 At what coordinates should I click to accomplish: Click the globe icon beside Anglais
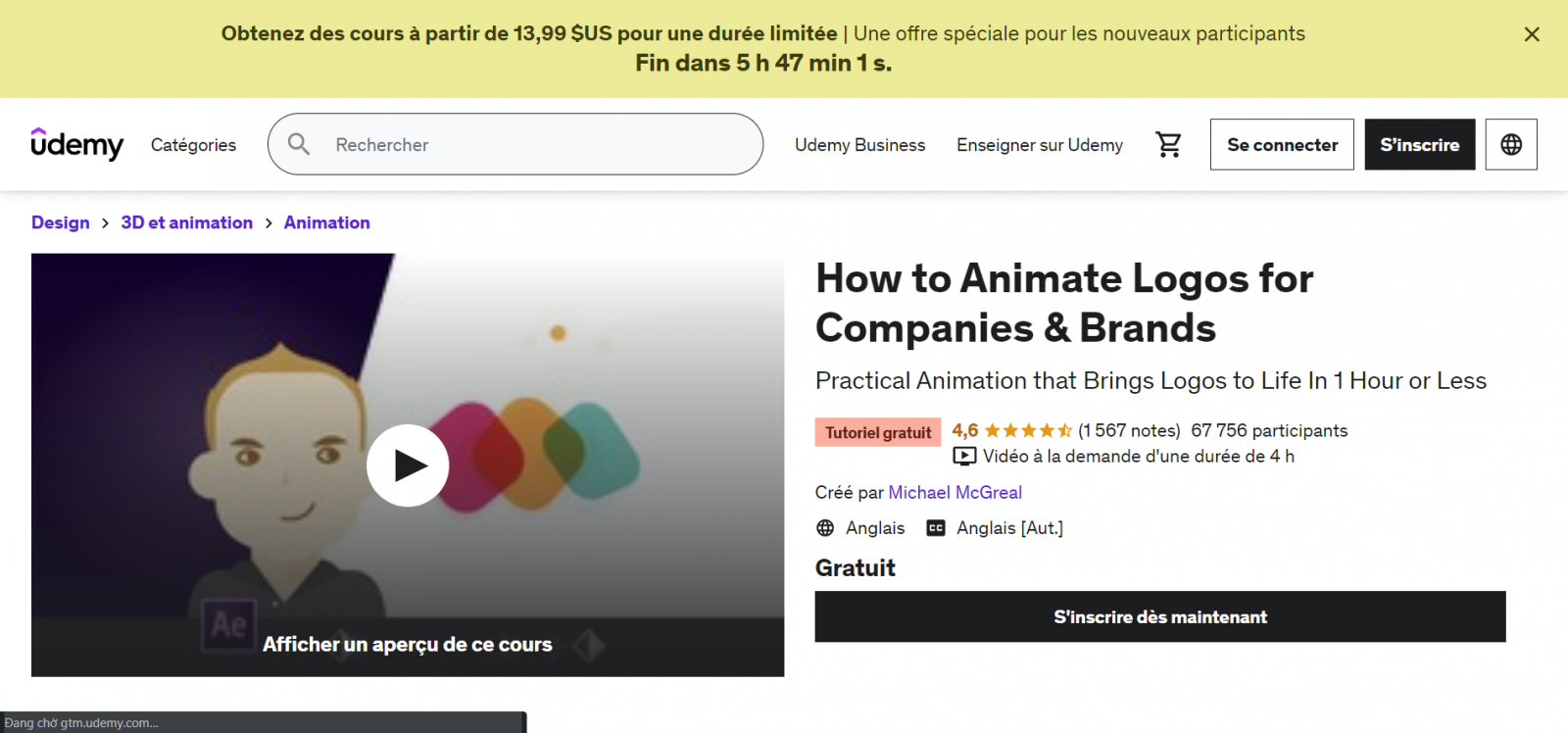825,528
